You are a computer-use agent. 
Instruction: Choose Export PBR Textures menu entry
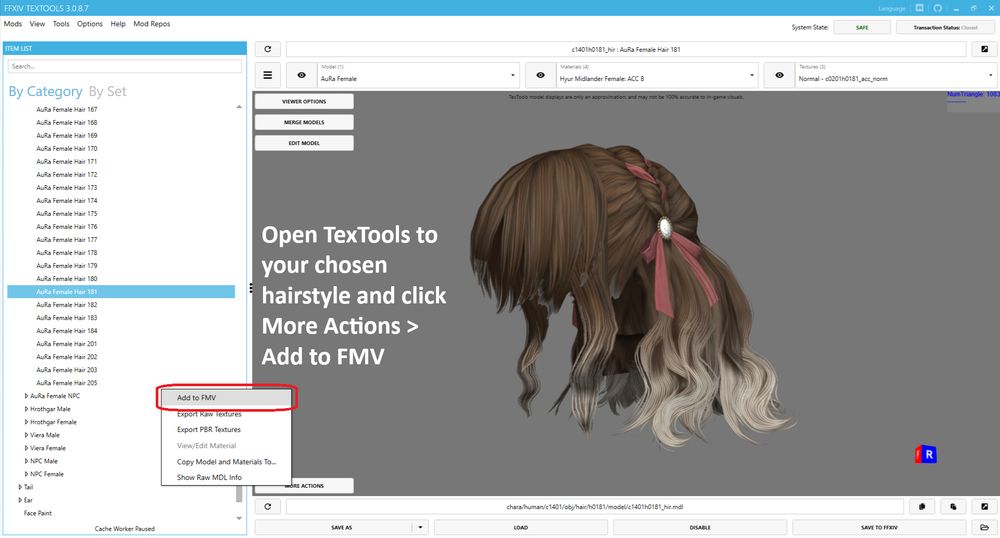coord(226,430)
